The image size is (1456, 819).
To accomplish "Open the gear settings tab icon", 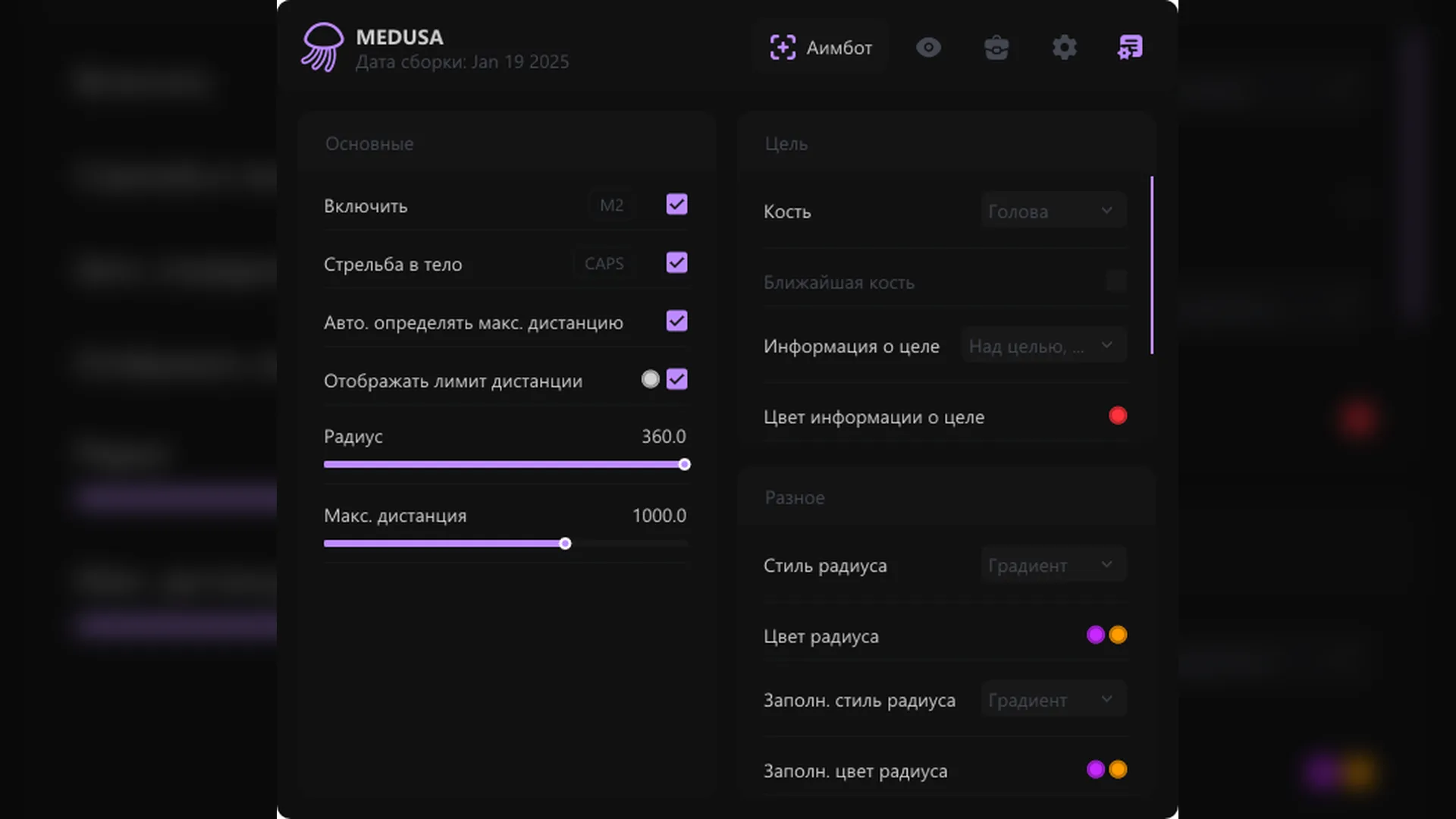I will click(x=1064, y=47).
